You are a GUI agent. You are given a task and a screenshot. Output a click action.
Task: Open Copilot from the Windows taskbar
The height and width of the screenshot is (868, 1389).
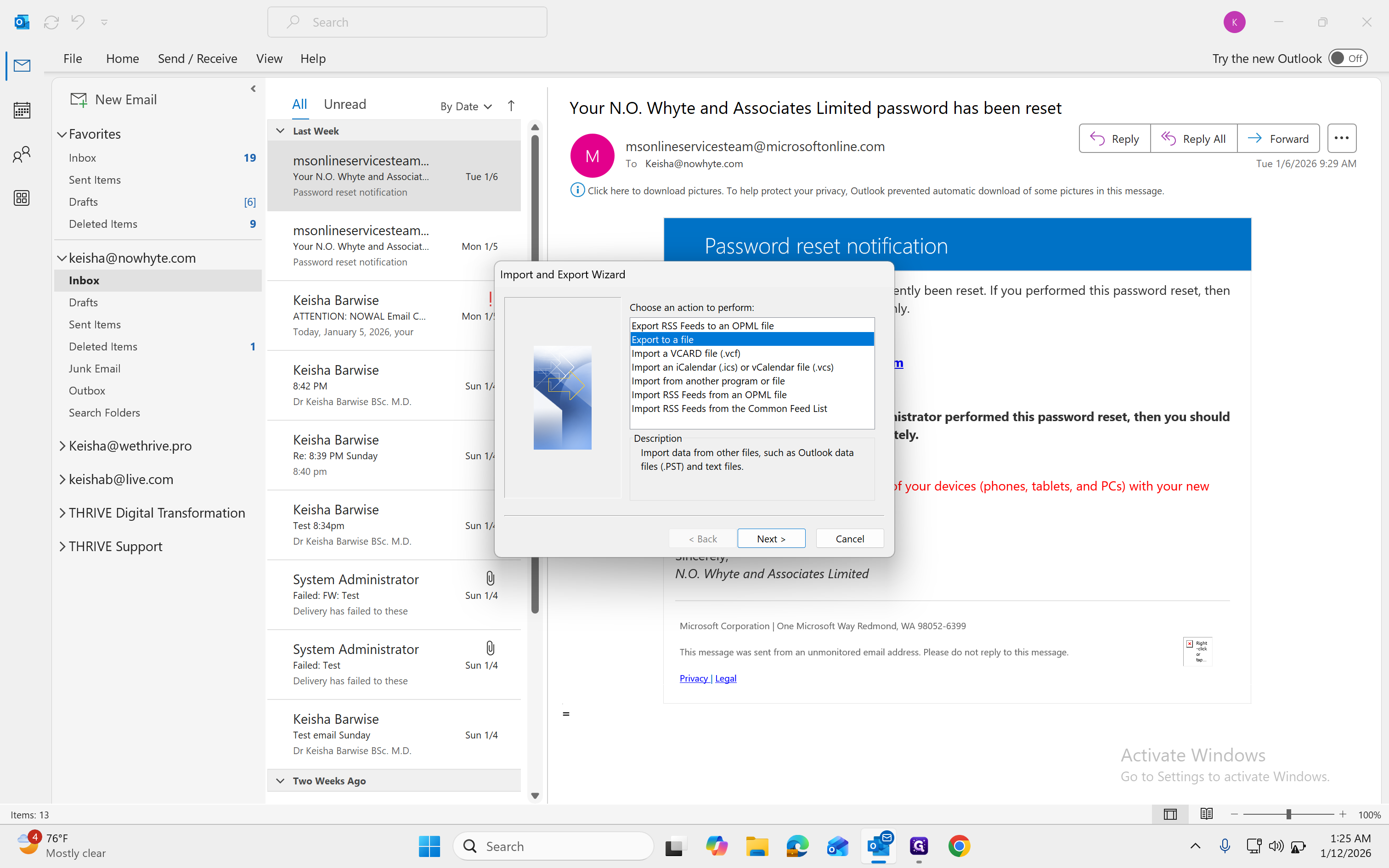[x=717, y=846]
